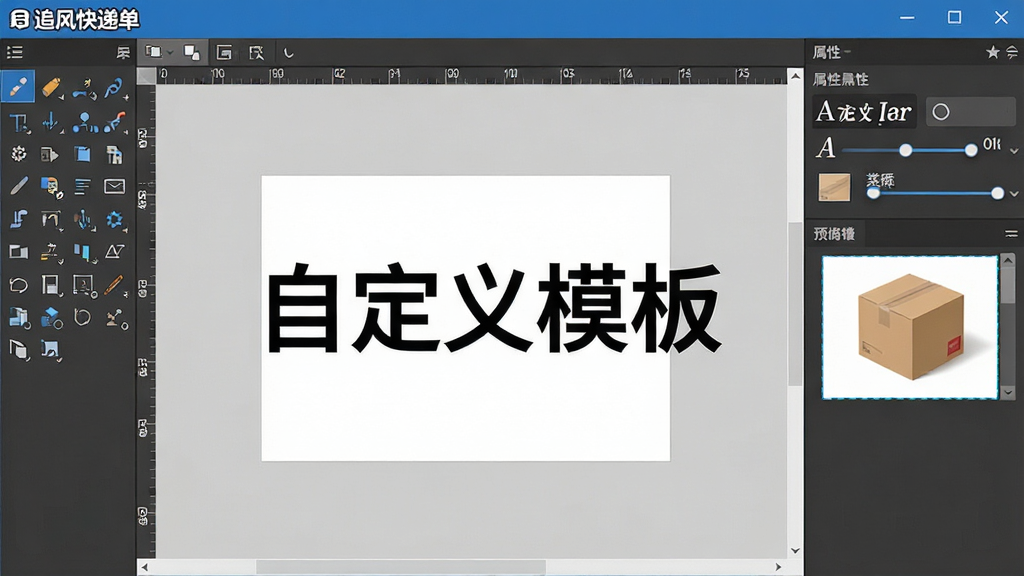Screen dimensions: 1024x576
Task: Click the blue square image tool
Action: 50,350
